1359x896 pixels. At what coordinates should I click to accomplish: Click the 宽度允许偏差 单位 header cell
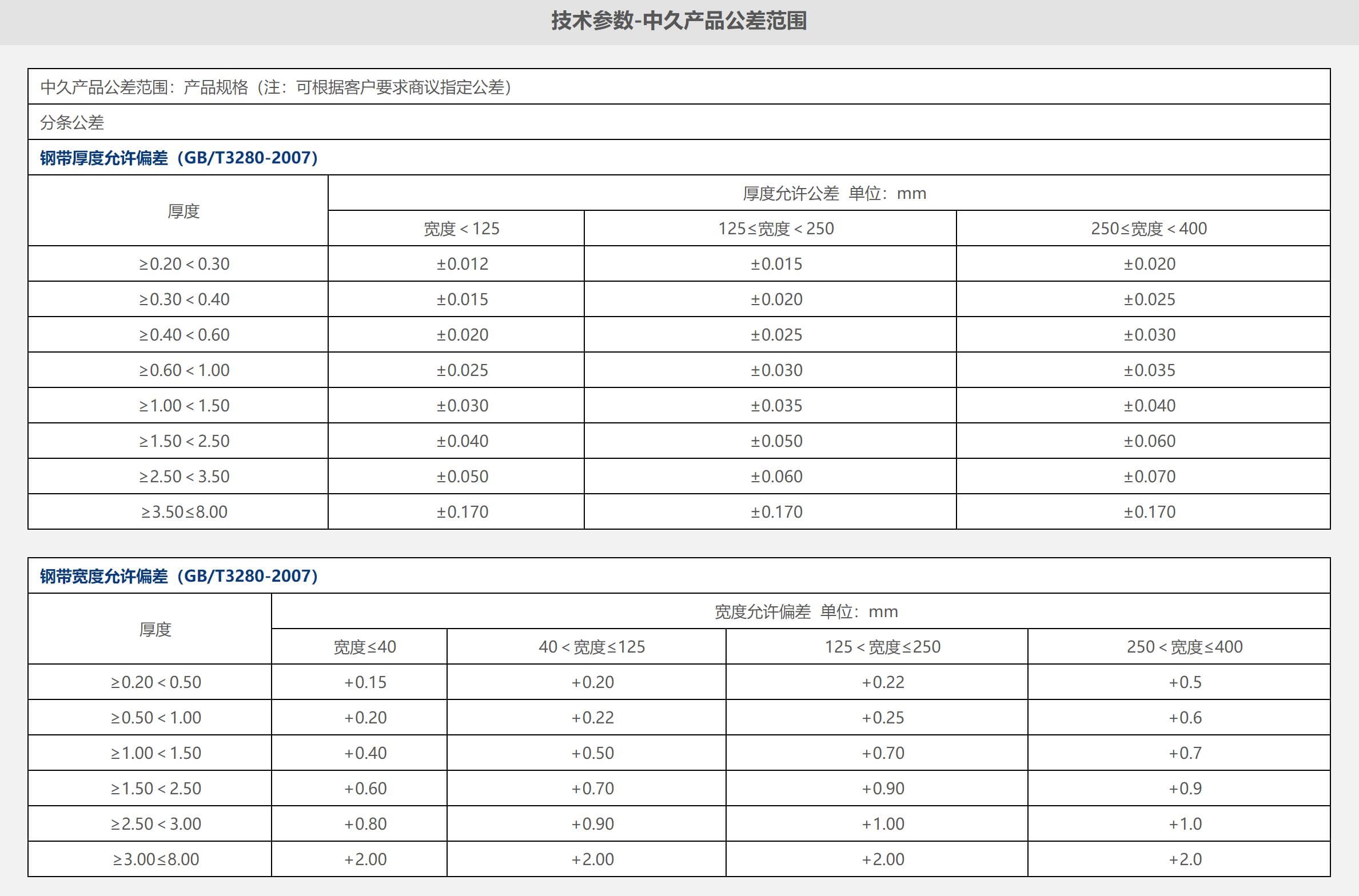tap(806, 612)
